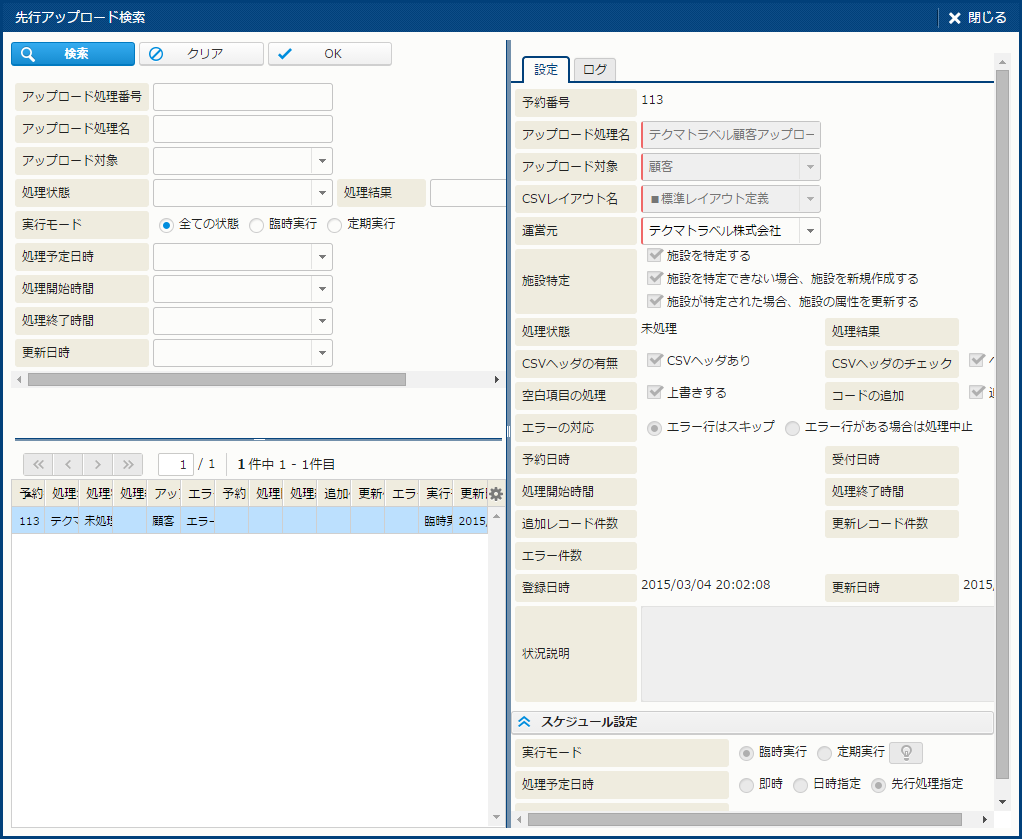The width and height of the screenshot is (1022, 839).
Task: Collapse the スケジュール設定 section
Action: pos(524,722)
